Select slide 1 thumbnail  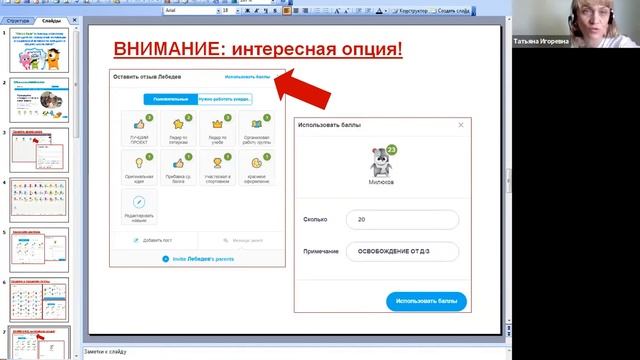(x=39, y=50)
